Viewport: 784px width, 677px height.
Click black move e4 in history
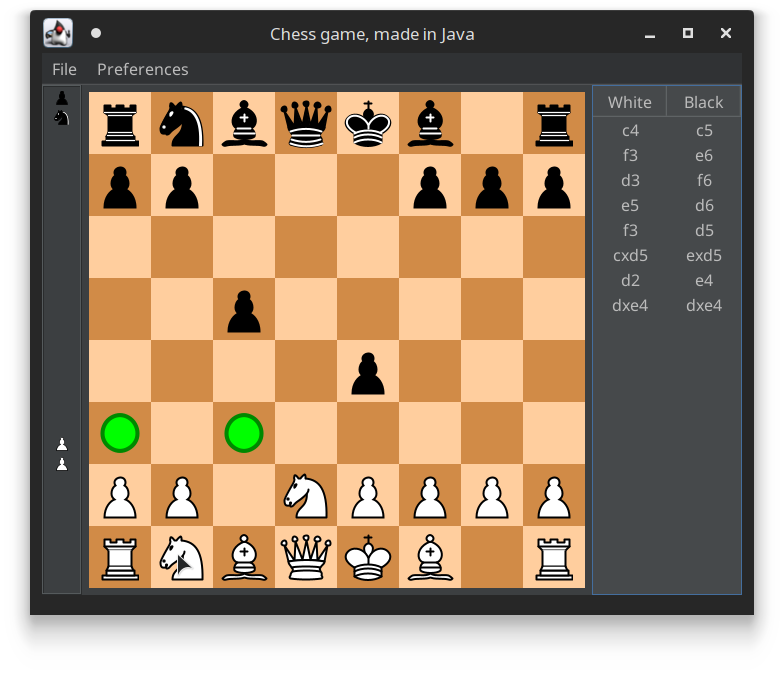[x=704, y=280]
